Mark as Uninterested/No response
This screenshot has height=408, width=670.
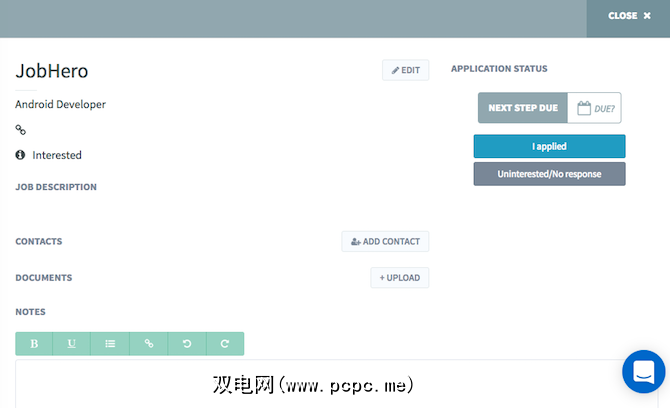[x=550, y=174]
